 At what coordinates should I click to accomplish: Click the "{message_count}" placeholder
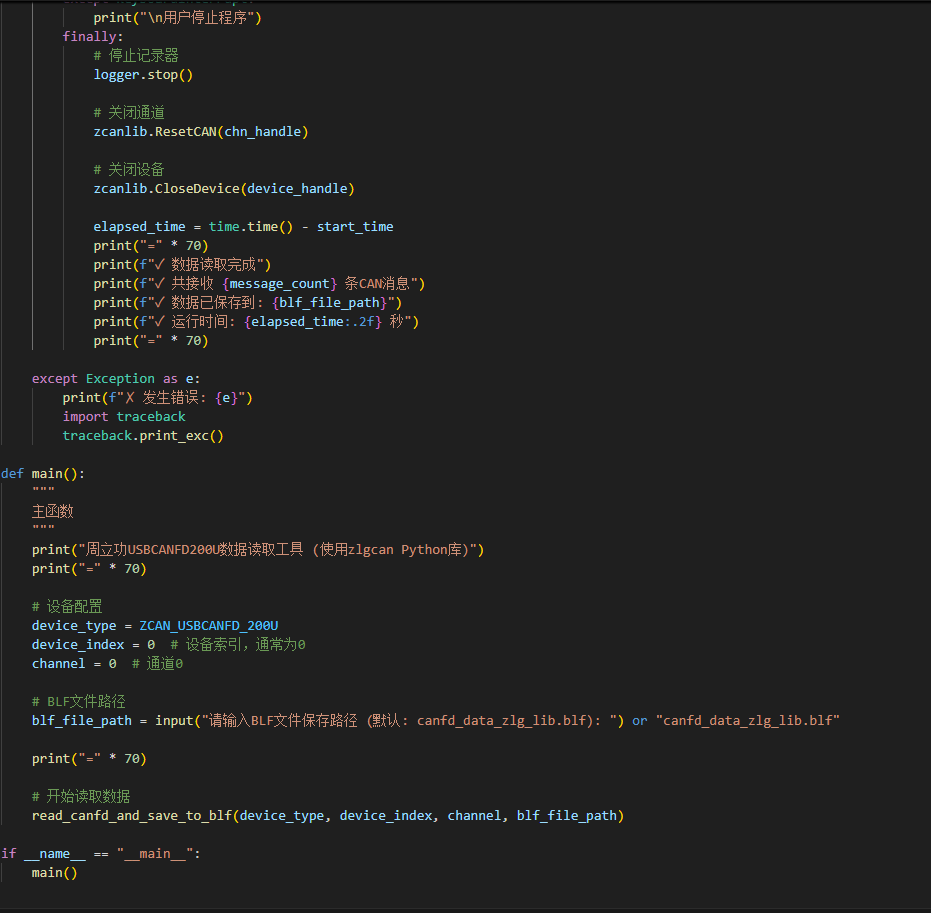click(x=280, y=284)
